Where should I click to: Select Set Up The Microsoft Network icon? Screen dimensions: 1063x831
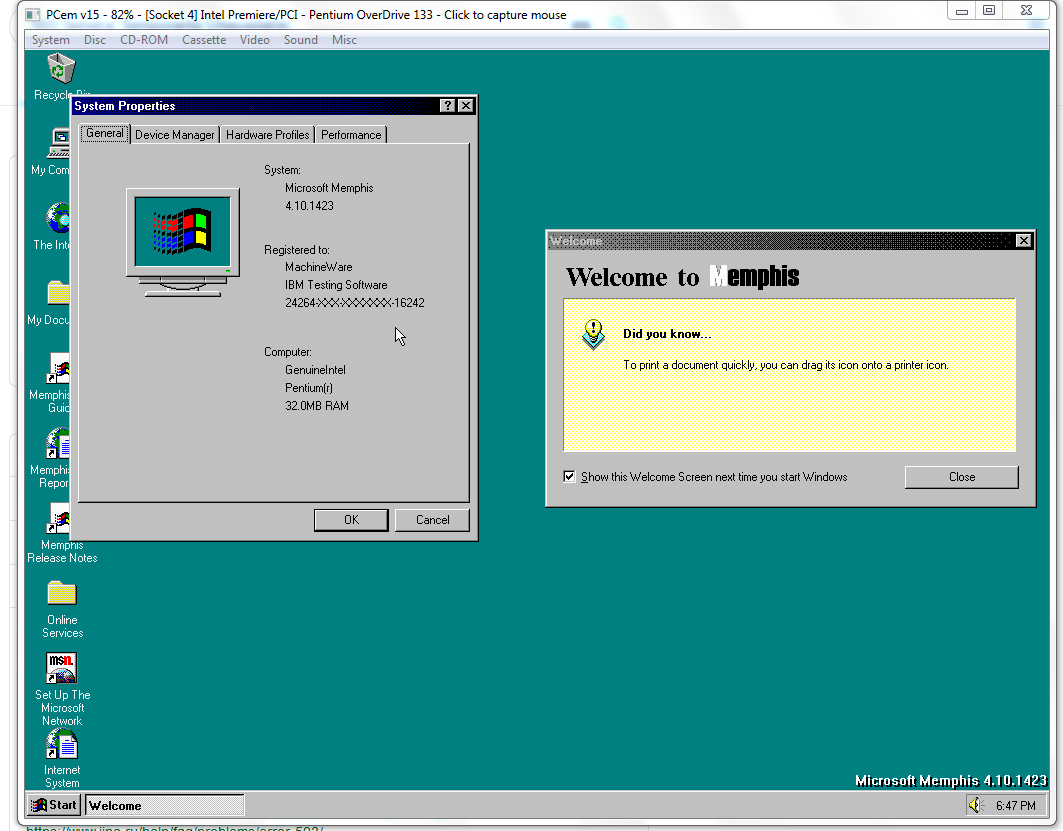[62, 668]
